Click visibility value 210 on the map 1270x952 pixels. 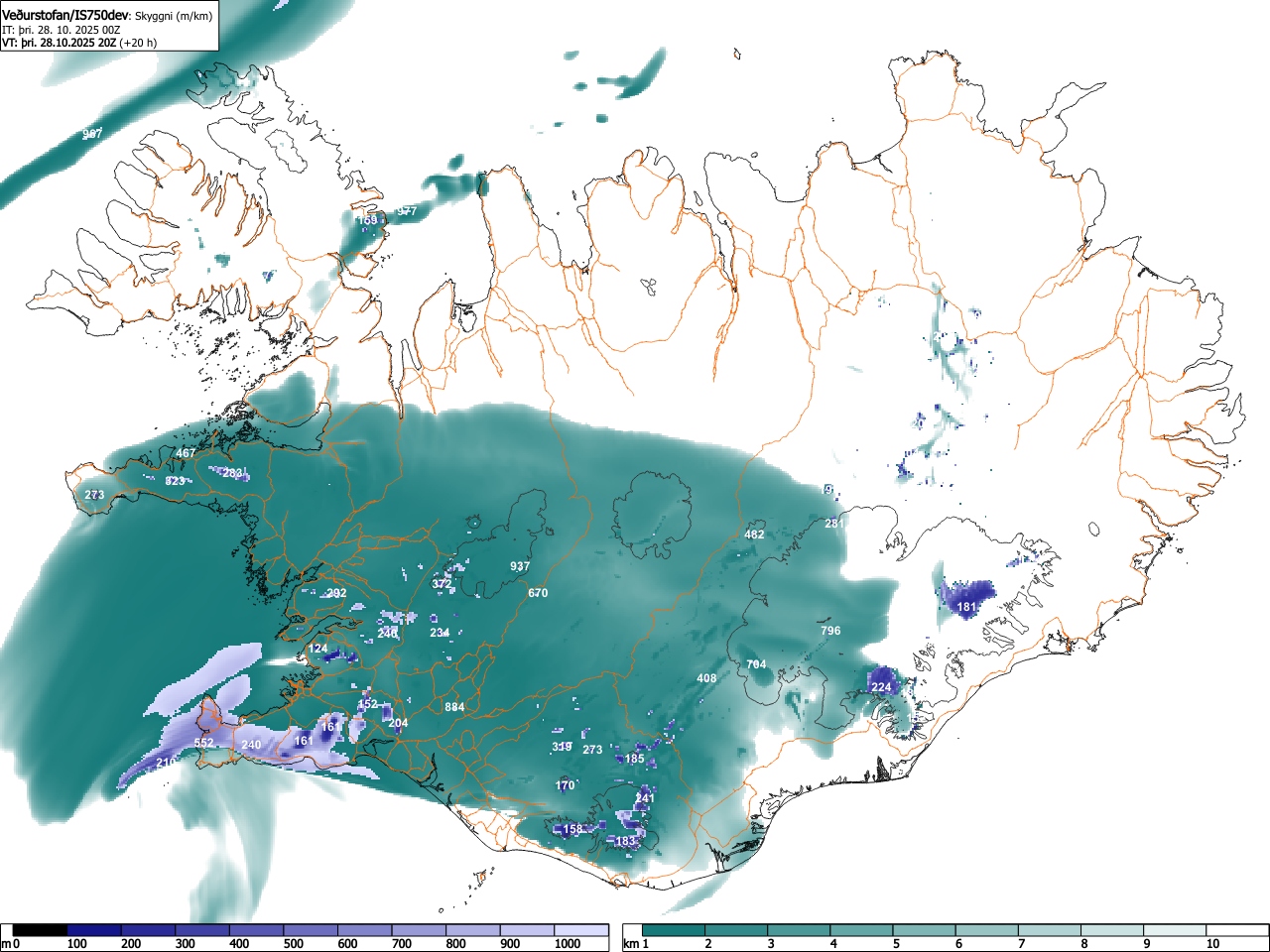pos(166,762)
